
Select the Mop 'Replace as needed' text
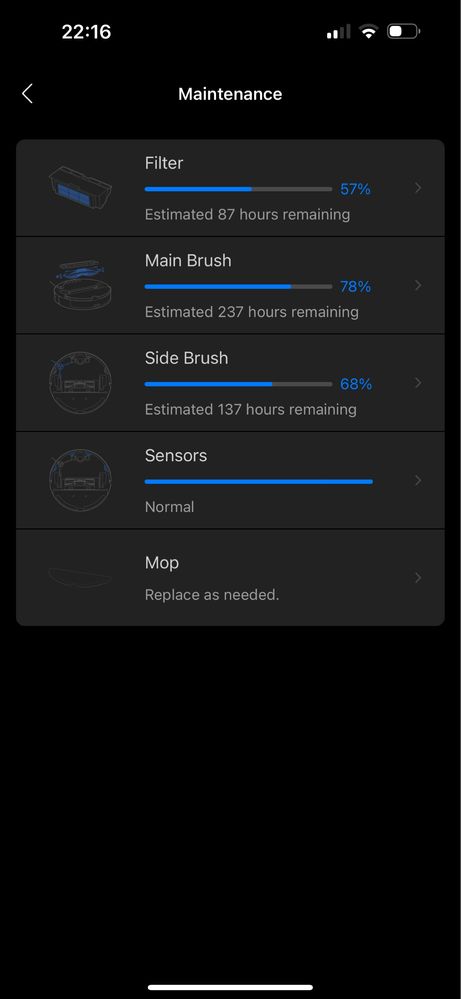tap(212, 595)
